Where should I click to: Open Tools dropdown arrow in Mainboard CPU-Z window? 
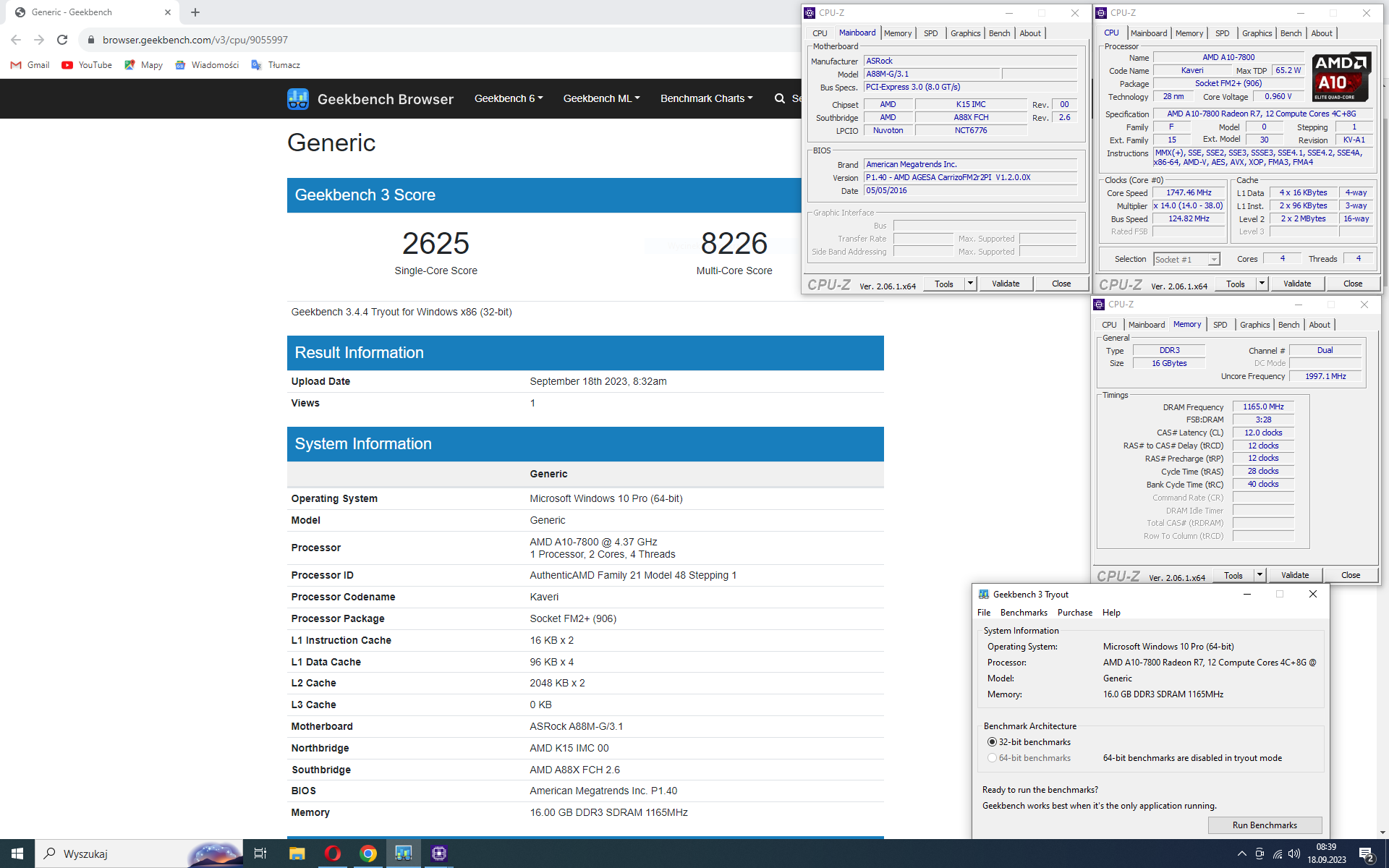(x=970, y=284)
